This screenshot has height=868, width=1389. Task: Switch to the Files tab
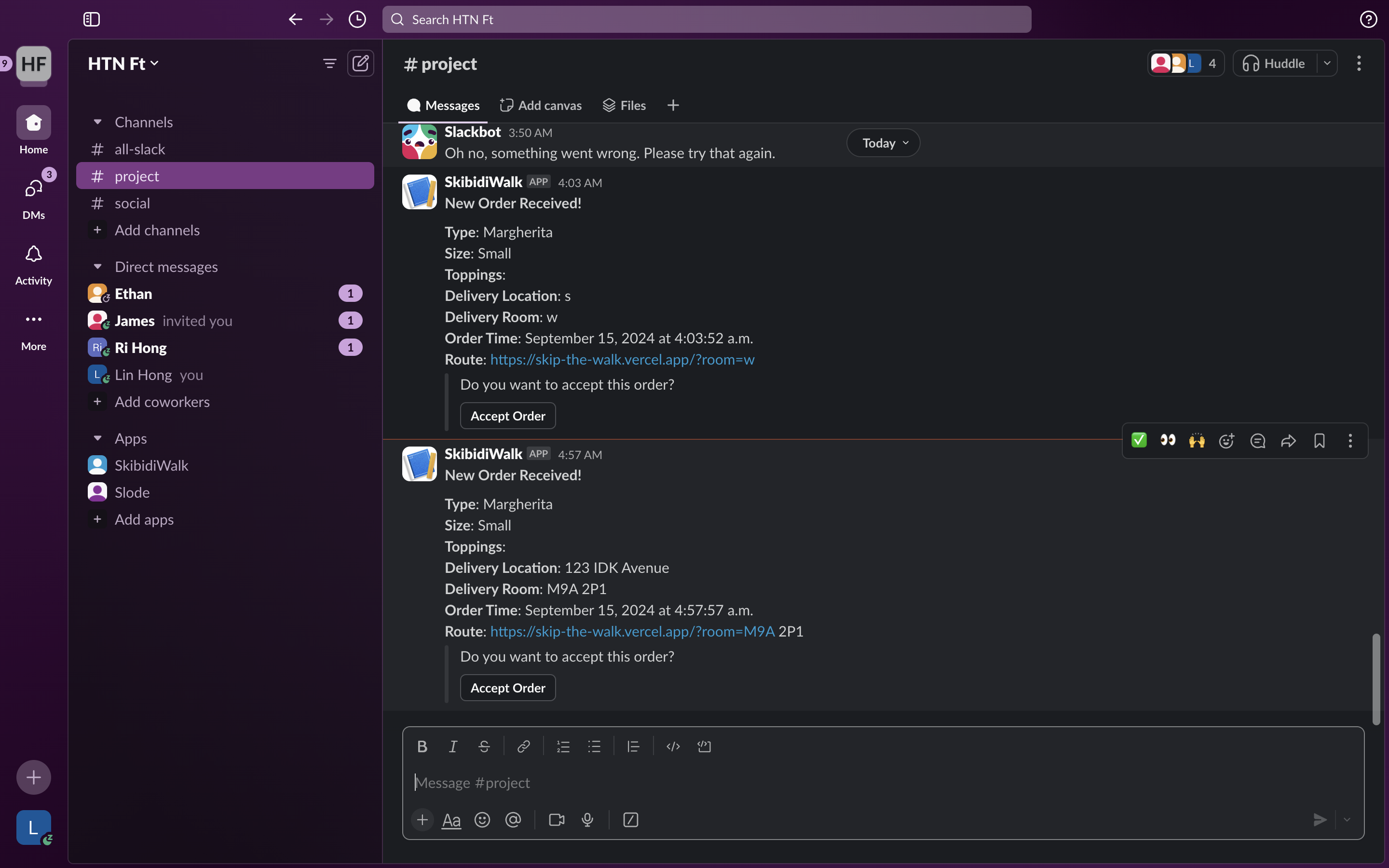(x=625, y=106)
